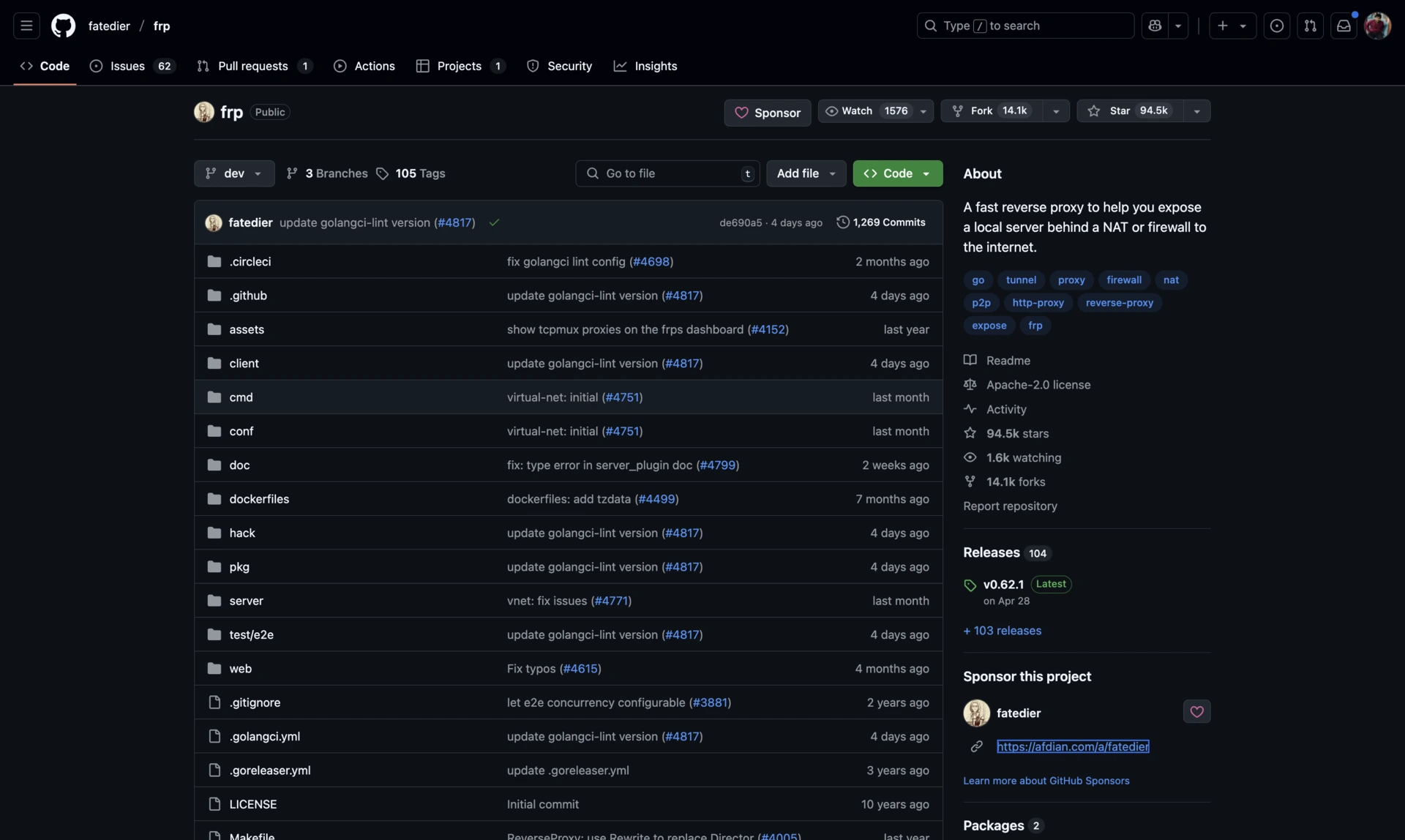
Task: Open Copilot chat icon in header
Action: pos(1155,26)
